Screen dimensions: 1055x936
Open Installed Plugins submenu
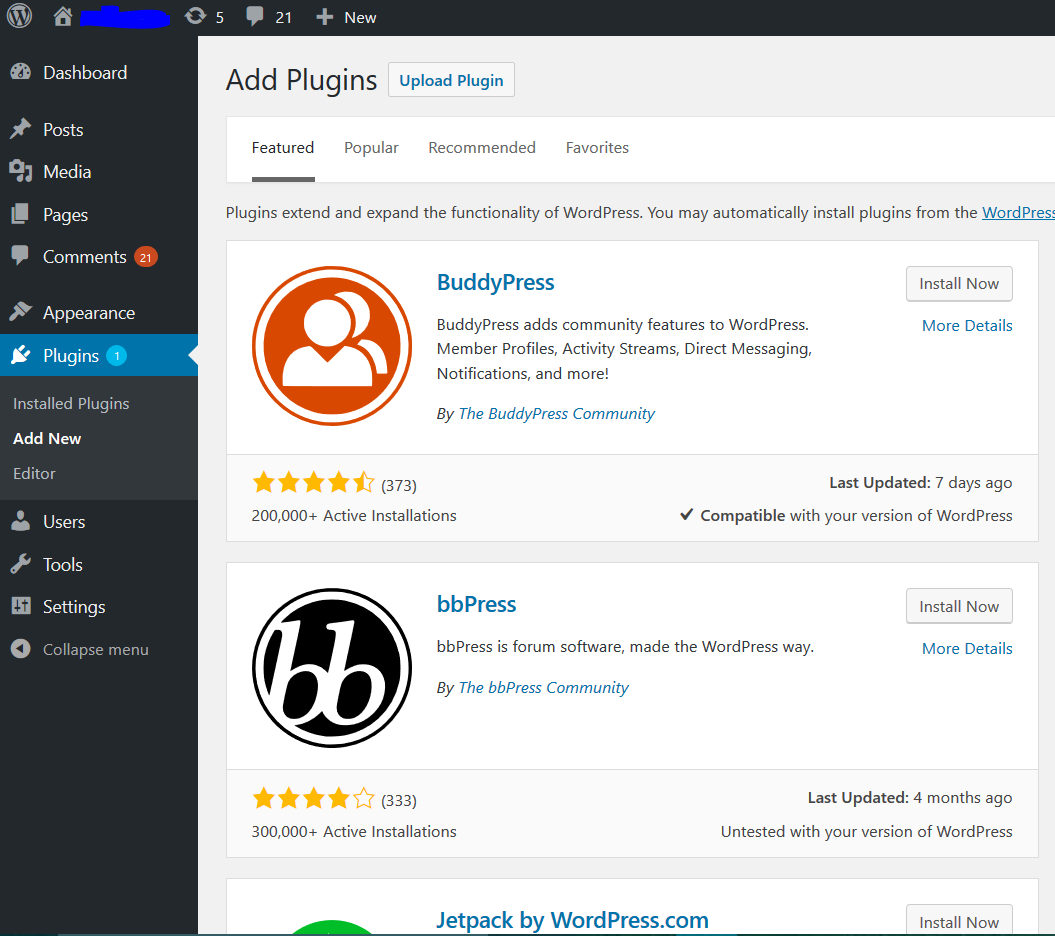(x=71, y=404)
